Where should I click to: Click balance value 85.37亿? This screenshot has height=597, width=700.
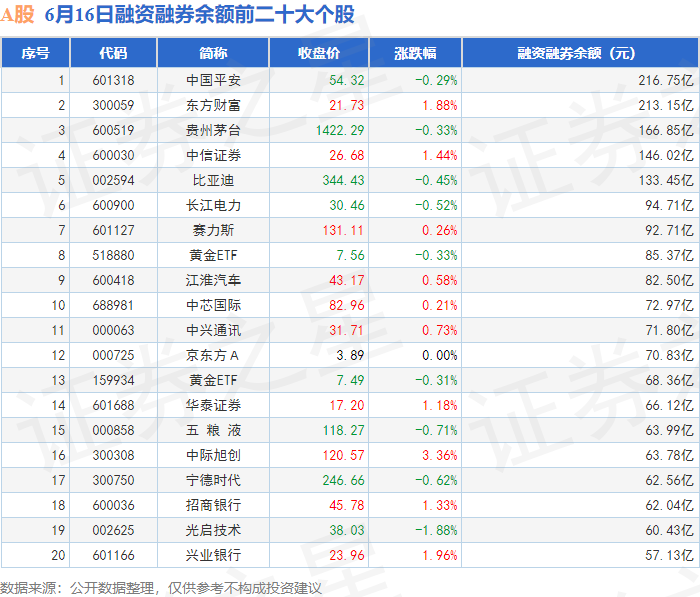coord(669,255)
